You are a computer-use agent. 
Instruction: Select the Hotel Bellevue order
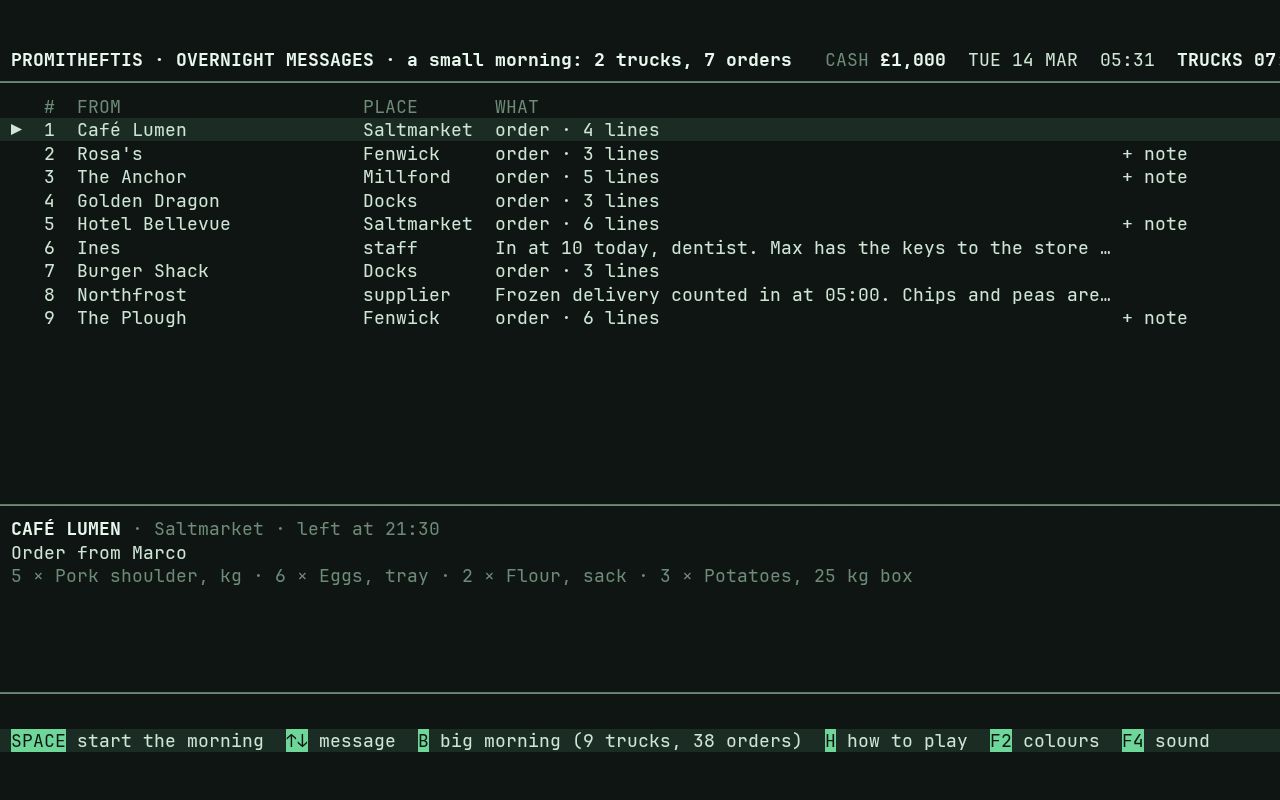pyautogui.click(x=640, y=224)
